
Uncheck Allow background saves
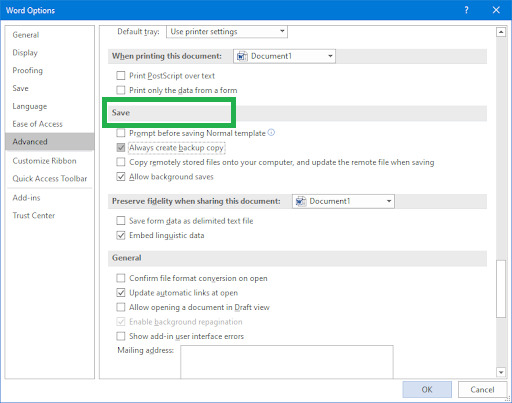121,177
